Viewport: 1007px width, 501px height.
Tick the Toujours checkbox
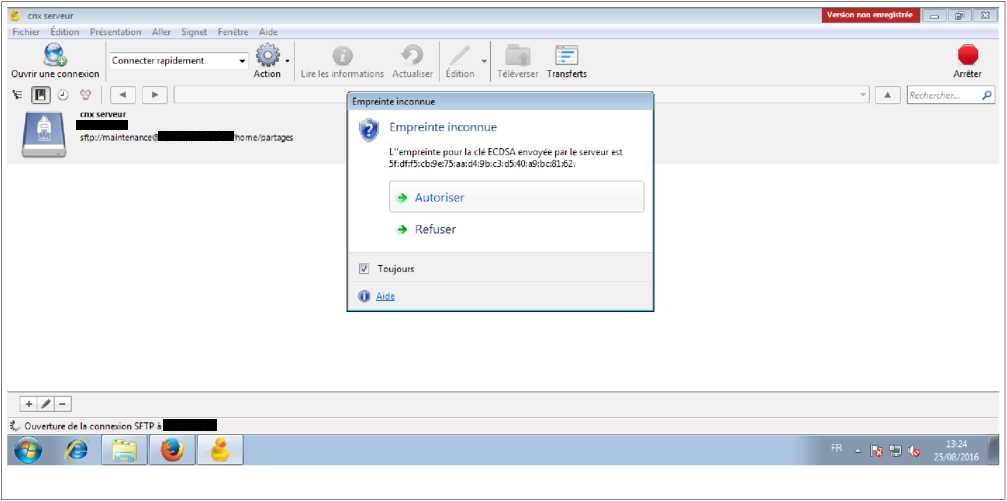click(364, 269)
